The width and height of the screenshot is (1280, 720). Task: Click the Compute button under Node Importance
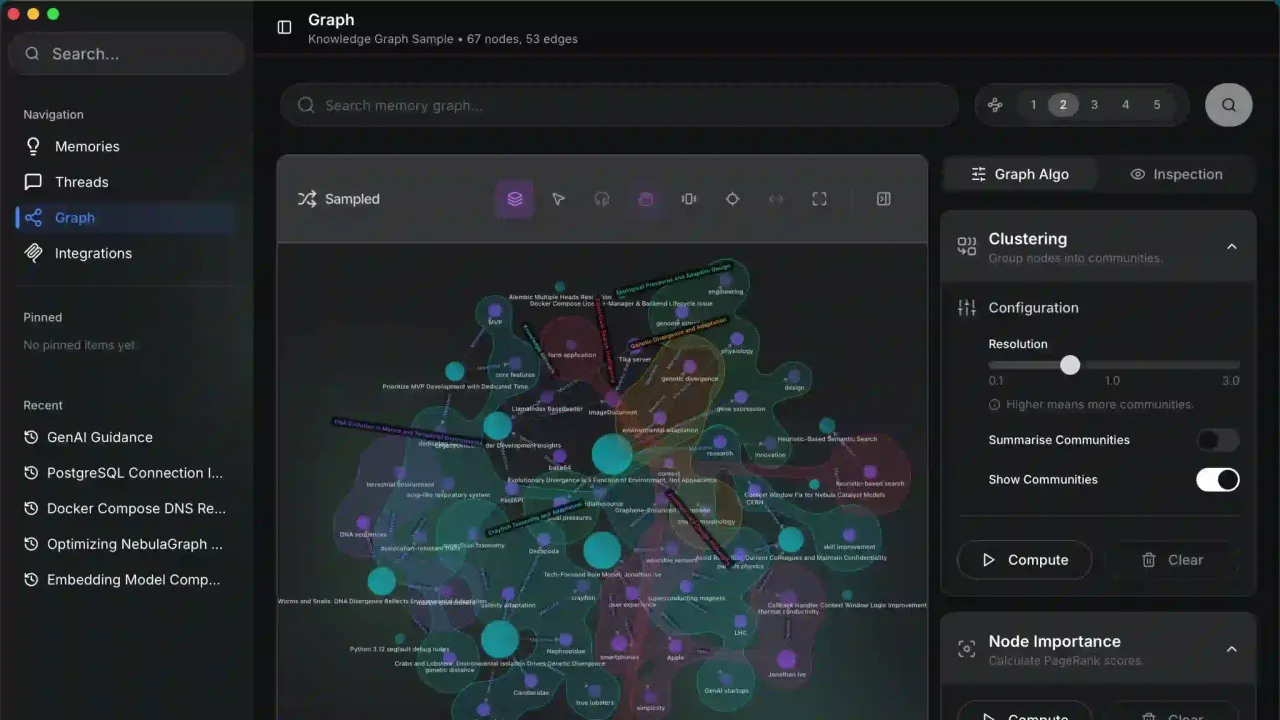1024,711
